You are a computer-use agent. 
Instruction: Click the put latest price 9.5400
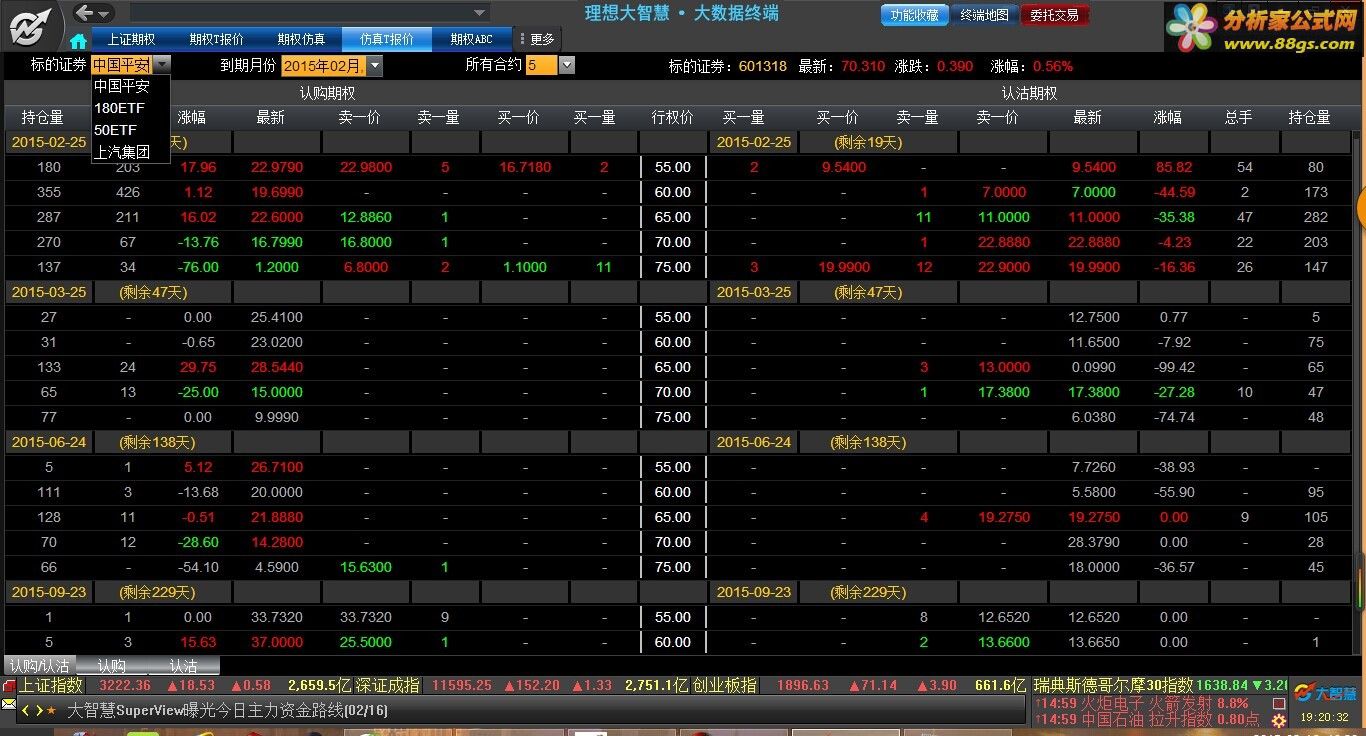[x=1094, y=167]
